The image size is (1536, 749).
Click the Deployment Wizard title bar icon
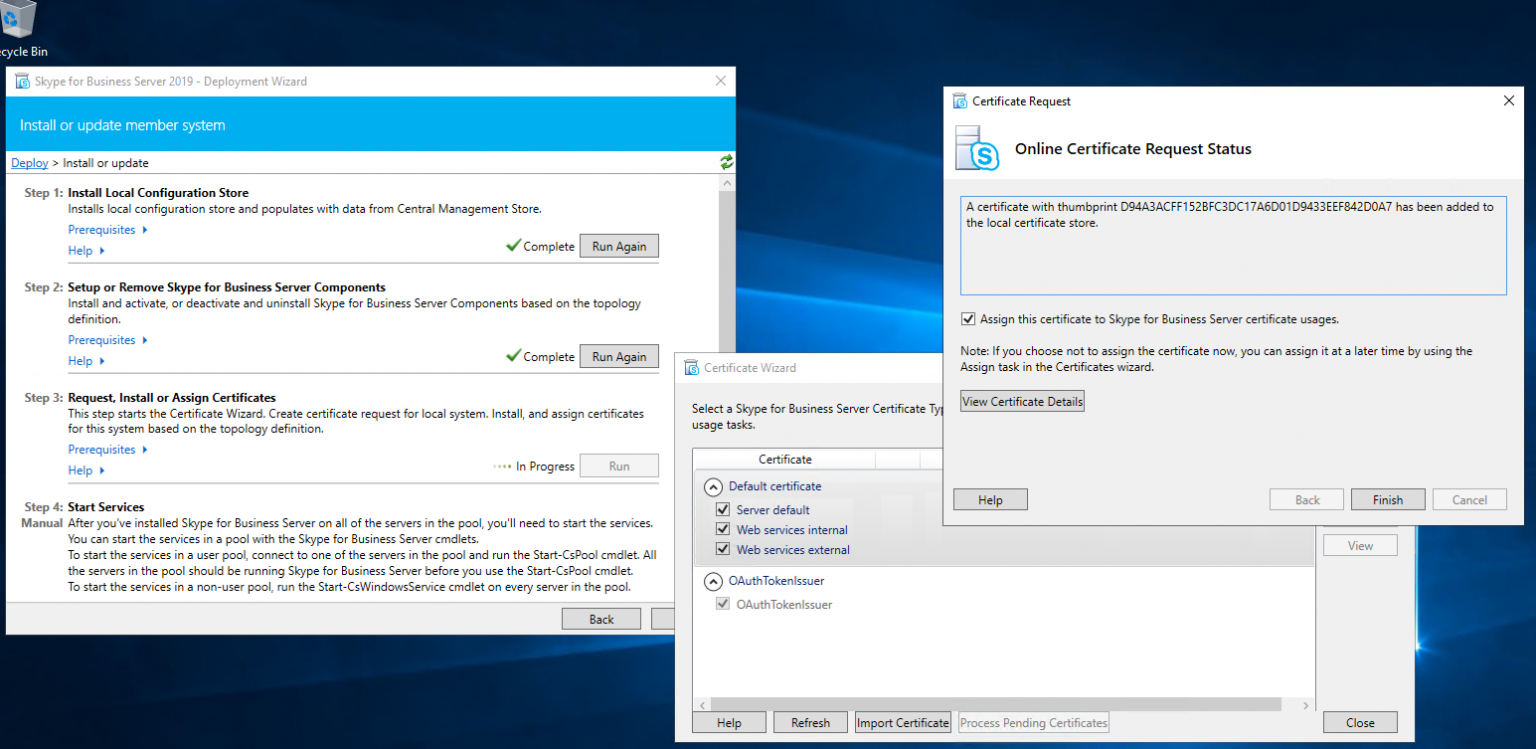(22, 81)
